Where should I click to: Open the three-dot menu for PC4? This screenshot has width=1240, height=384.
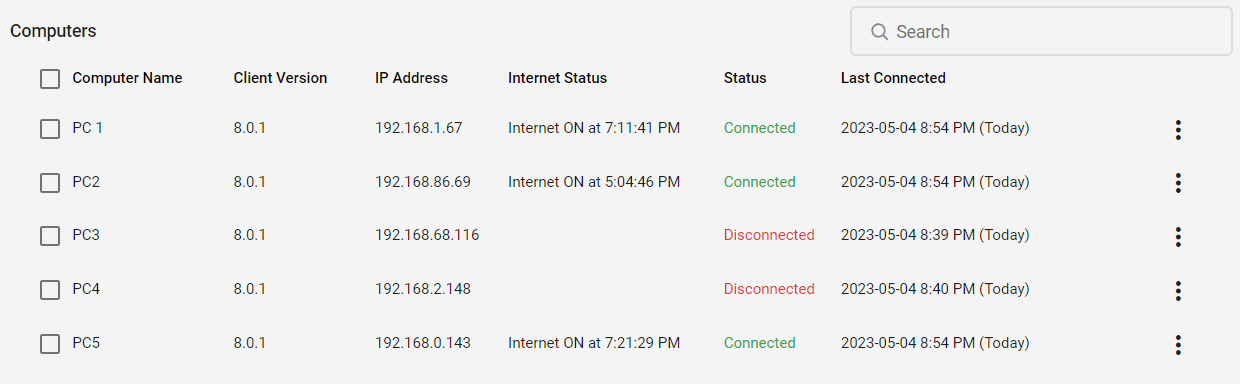(x=1178, y=291)
